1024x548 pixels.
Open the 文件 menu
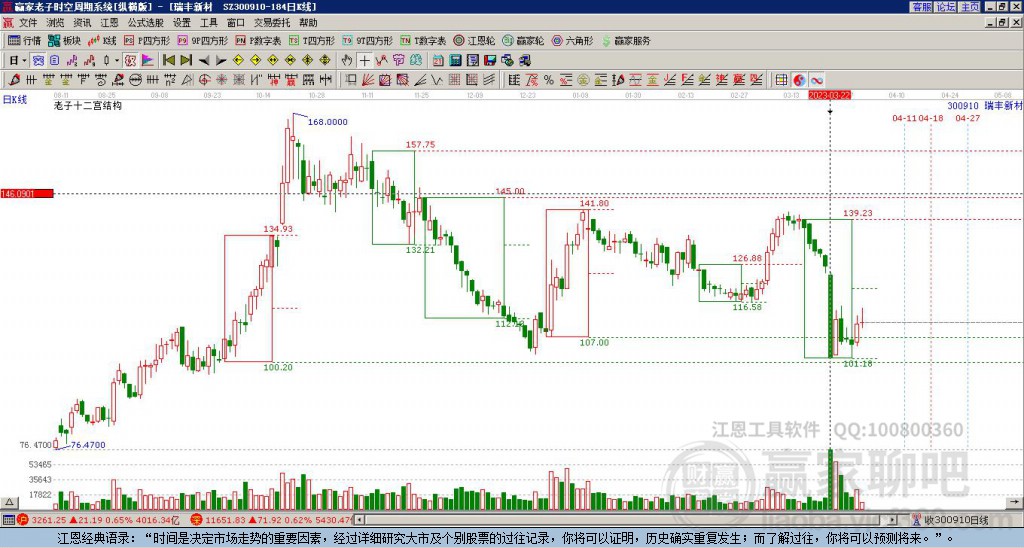pyautogui.click(x=28, y=23)
